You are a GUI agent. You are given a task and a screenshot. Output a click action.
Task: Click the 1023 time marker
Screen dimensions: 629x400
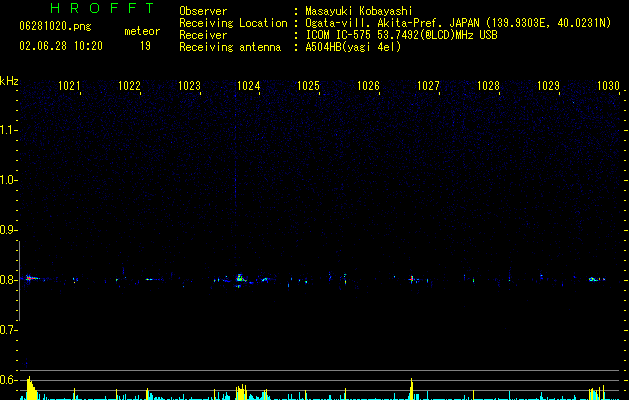tap(189, 86)
